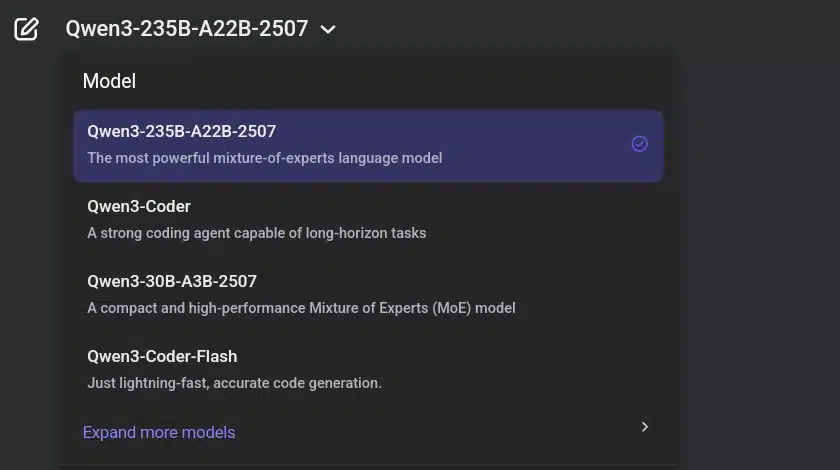Click the Model heading label
Image resolution: width=840 pixels, height=470 pixels.
coord(109,81)
